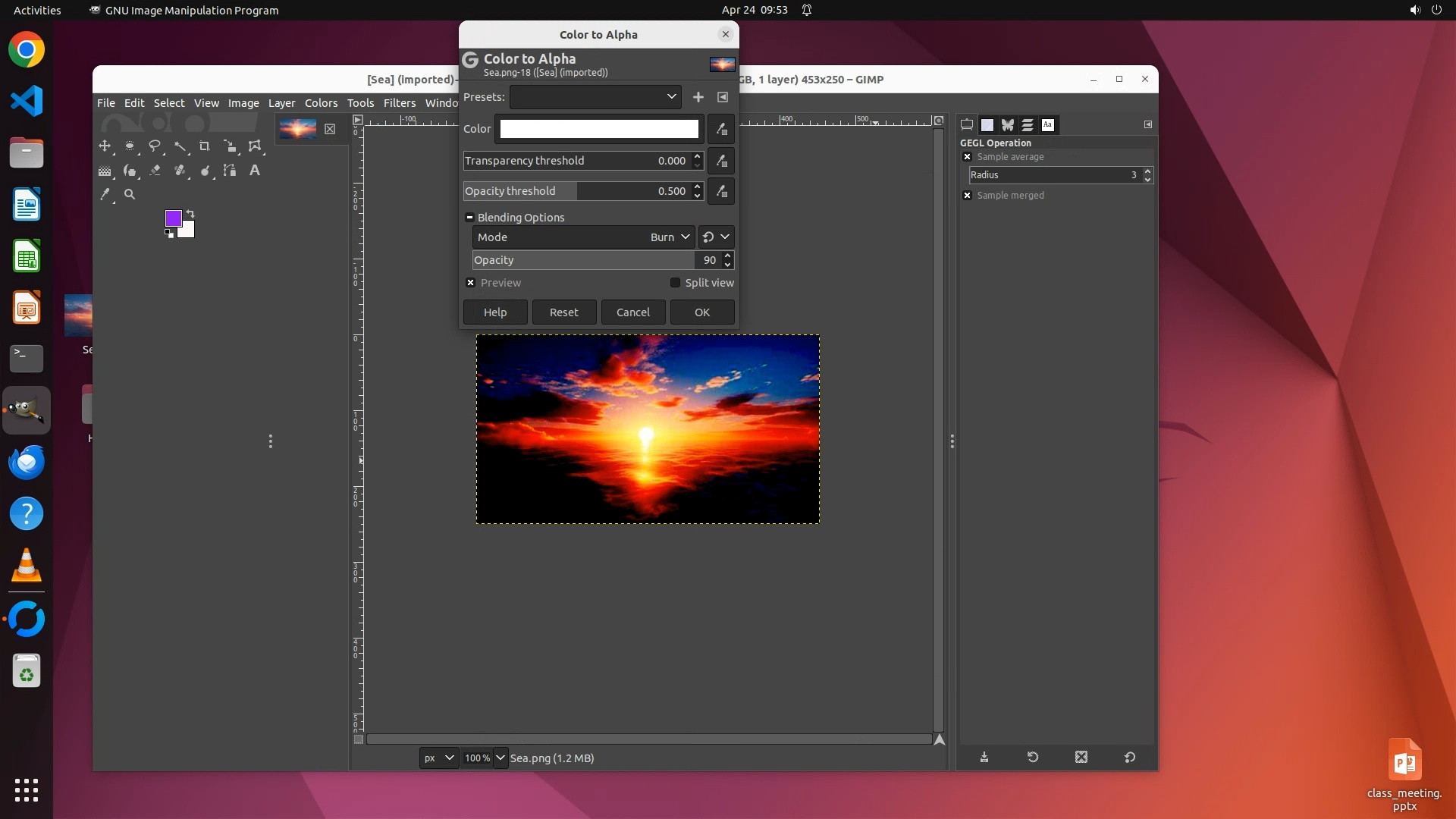Screen dimensions: 1456x819
Task: Click the OK button
Action: coord(701,312)
